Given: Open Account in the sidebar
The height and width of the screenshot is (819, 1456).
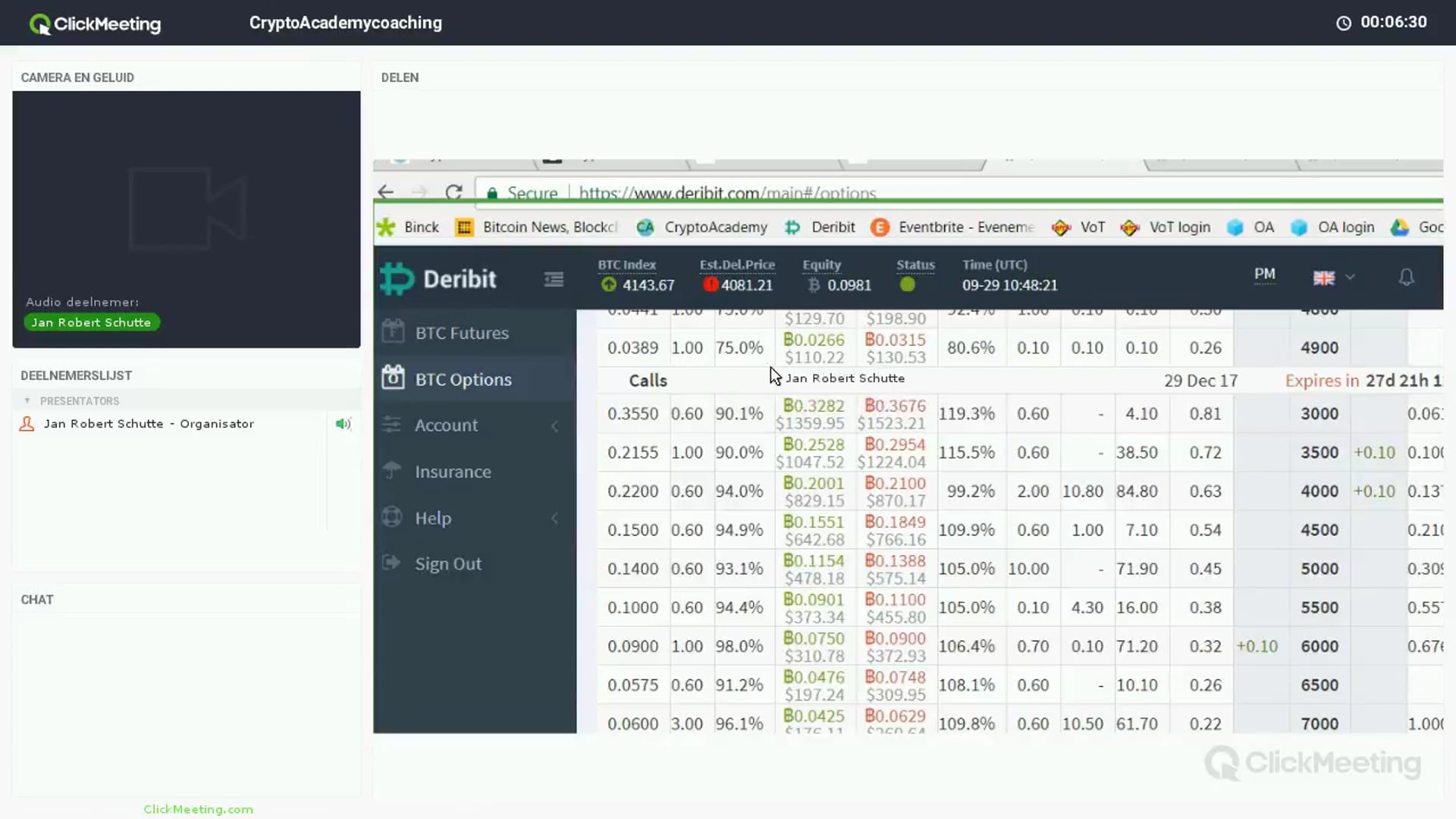Looking at the screenshot, I should 475,425.
